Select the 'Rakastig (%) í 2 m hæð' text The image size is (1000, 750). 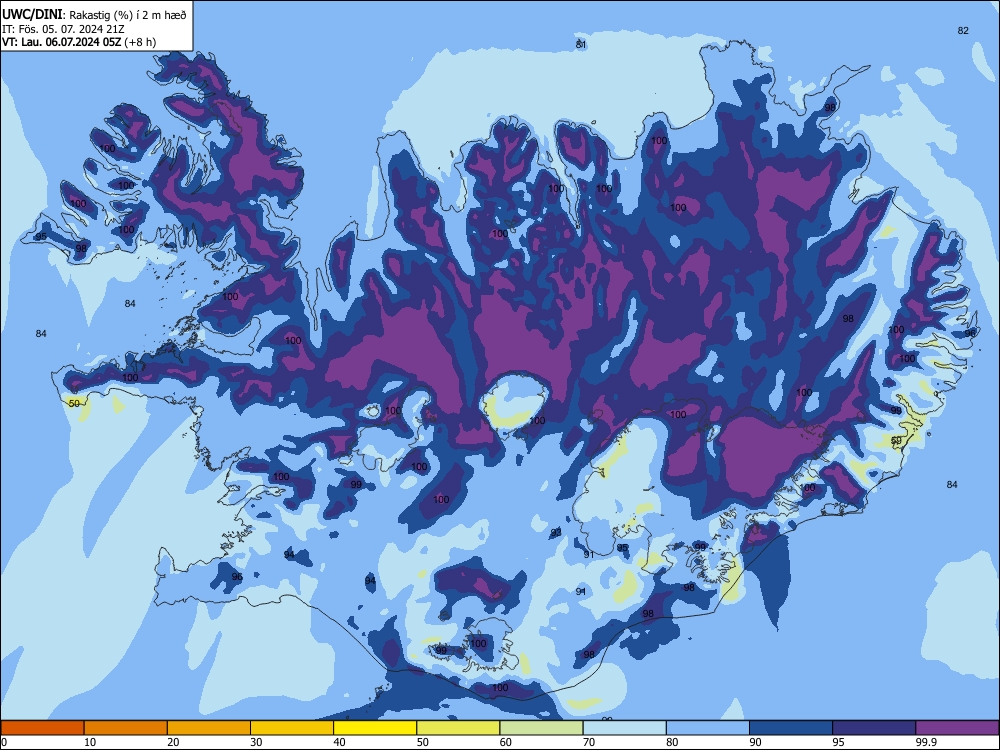coord(128,15)
